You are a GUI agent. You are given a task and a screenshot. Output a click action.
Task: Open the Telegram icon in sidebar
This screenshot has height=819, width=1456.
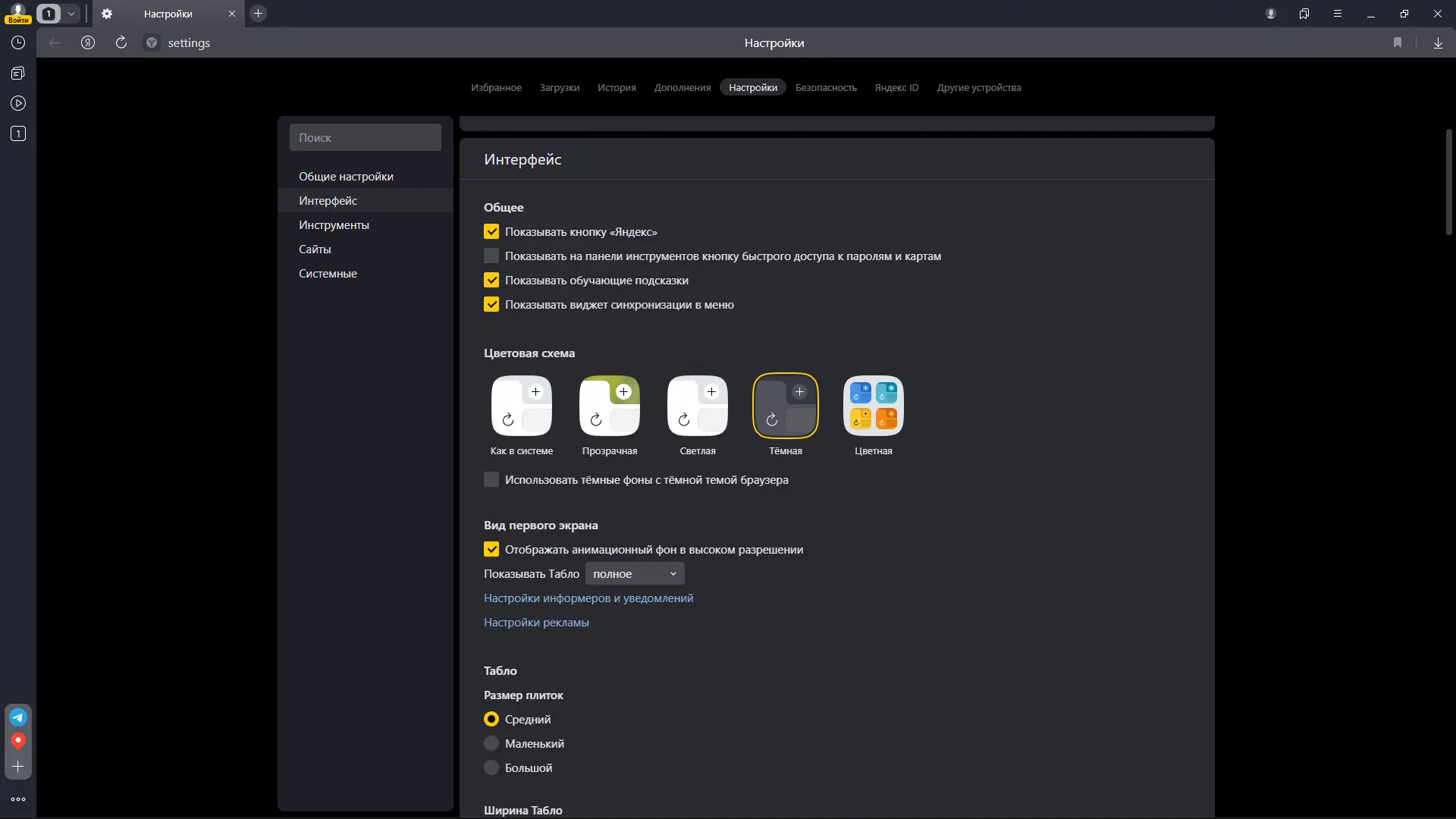(18, 717)
